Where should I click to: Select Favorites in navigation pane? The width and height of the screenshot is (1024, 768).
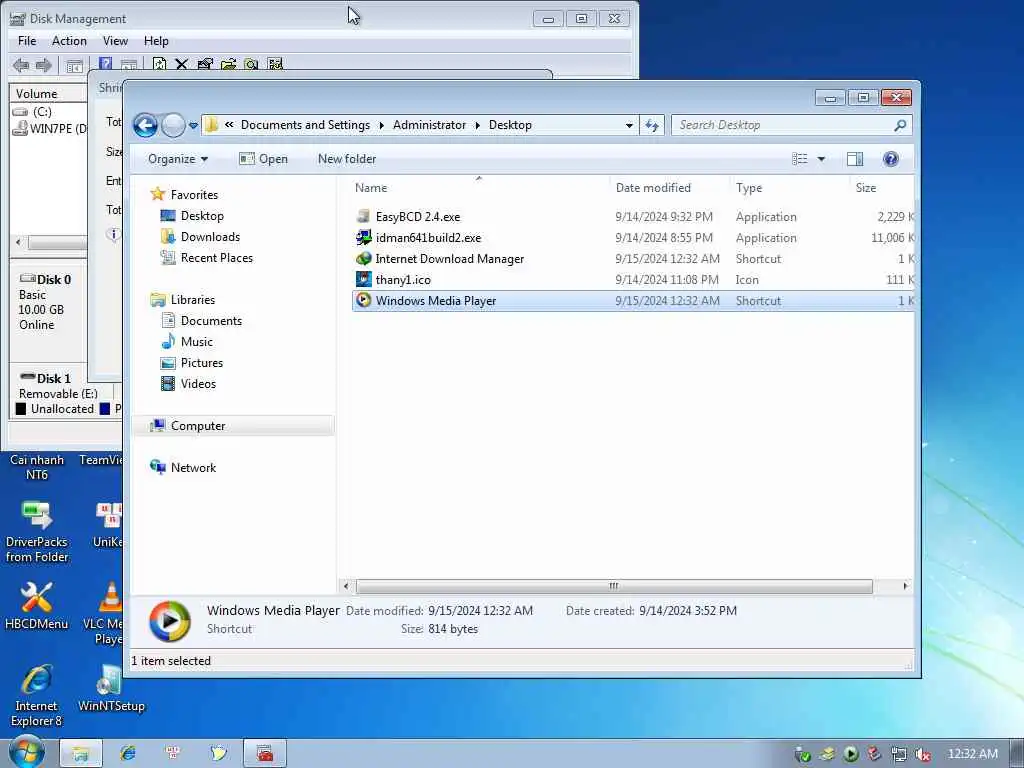click(x=194, y=195)
